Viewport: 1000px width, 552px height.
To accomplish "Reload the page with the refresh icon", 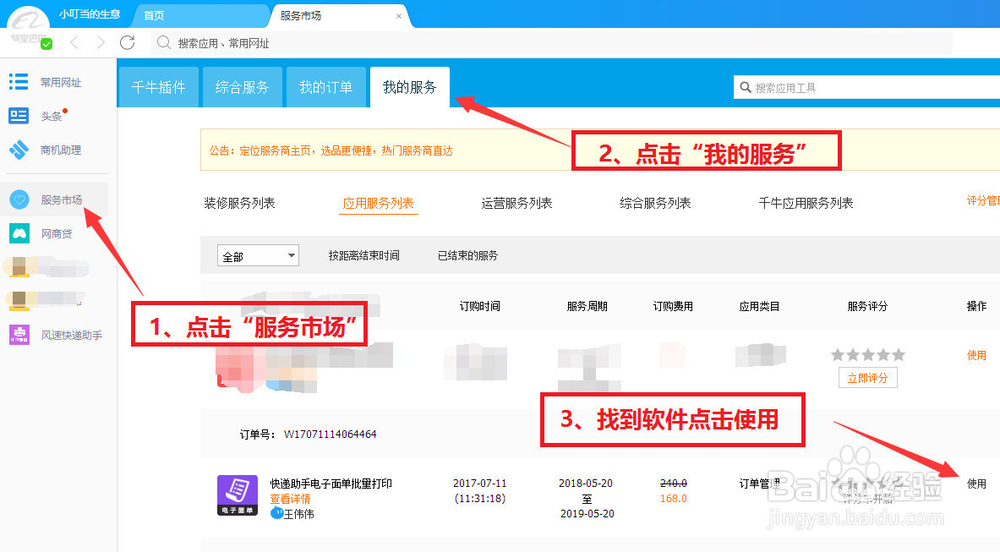I will point(128,43).
